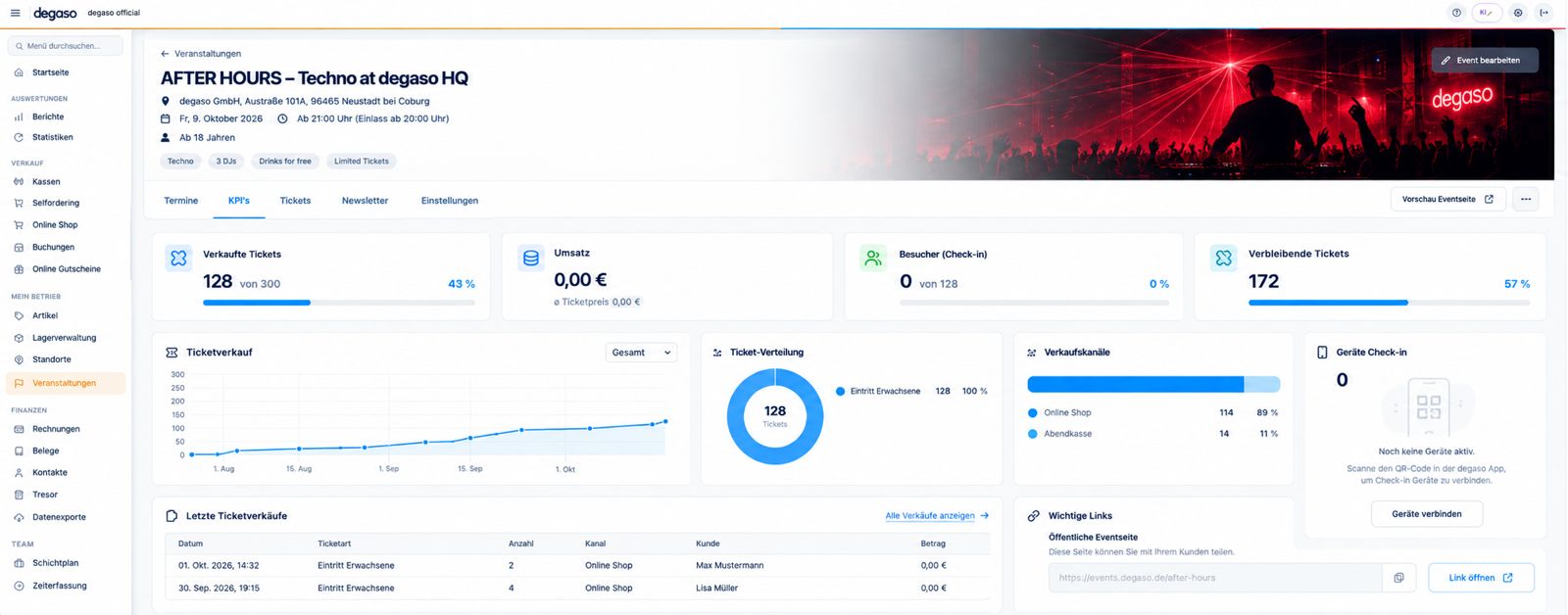1568x615 pixels.
Task: Switch to the Termine tab
Action: (181, 201)
